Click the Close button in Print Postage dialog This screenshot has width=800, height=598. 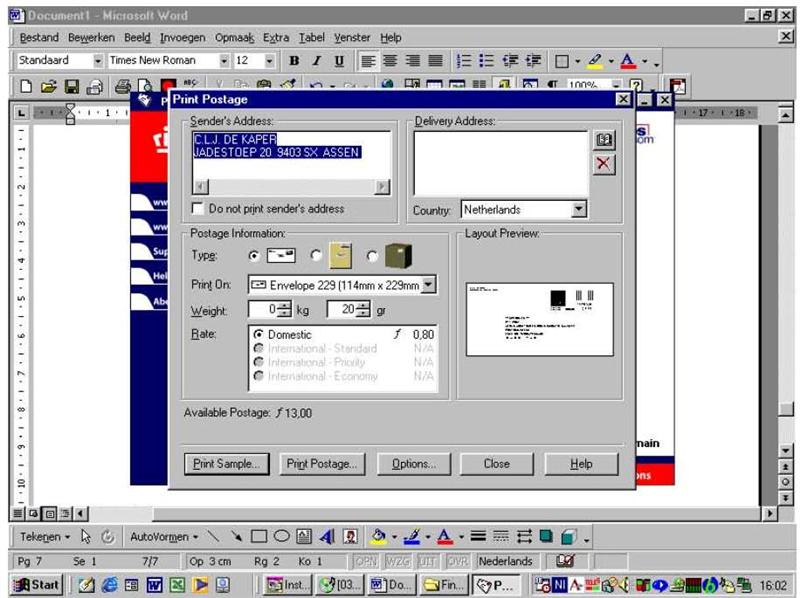click(497, 464)
